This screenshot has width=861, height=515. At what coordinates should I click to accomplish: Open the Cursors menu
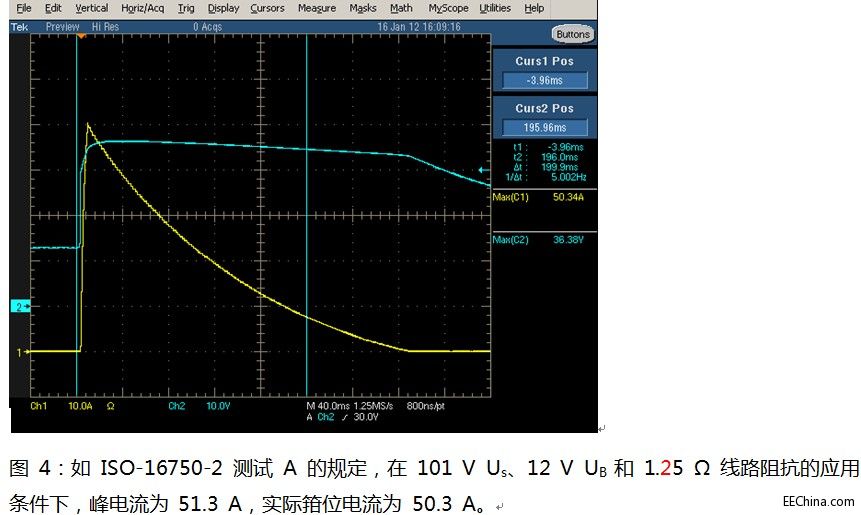coord(267,8)
